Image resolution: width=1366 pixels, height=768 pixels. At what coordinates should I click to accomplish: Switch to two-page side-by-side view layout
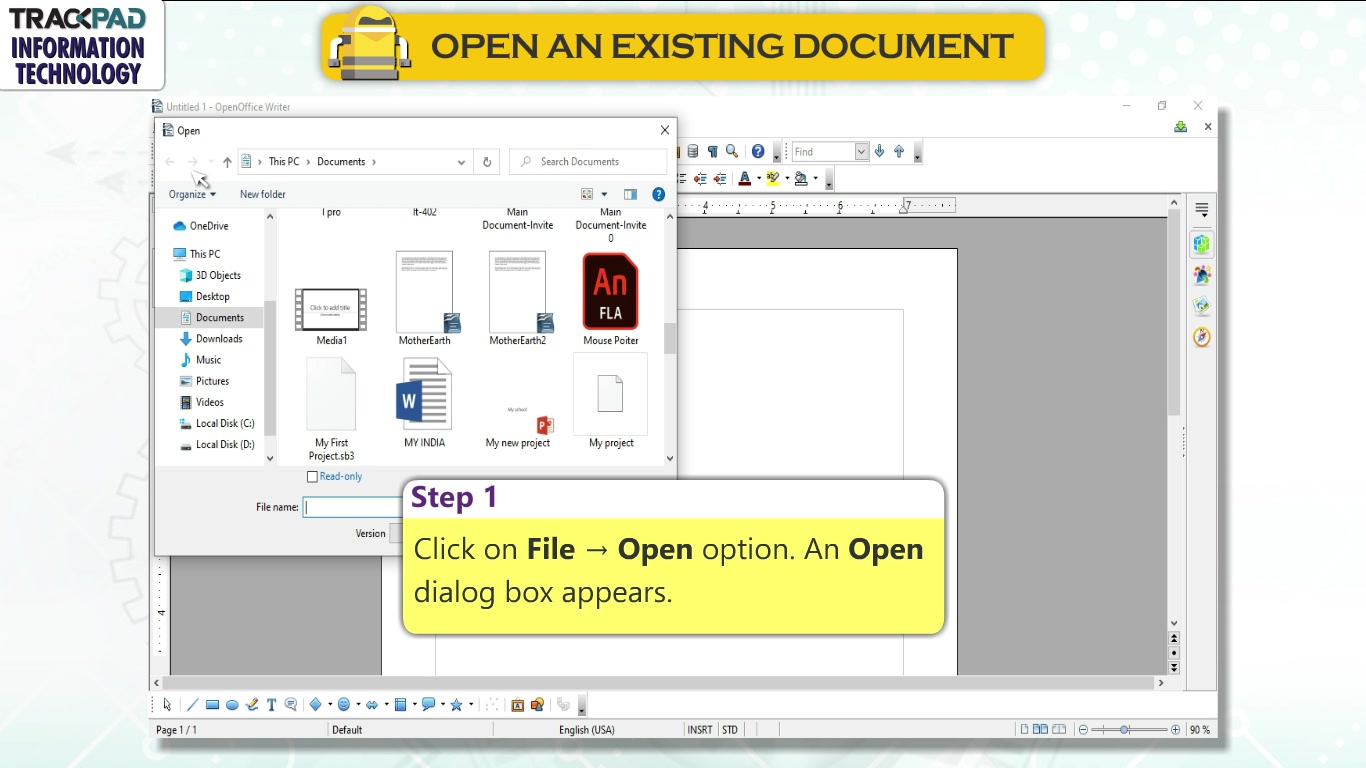(1040, 730)
